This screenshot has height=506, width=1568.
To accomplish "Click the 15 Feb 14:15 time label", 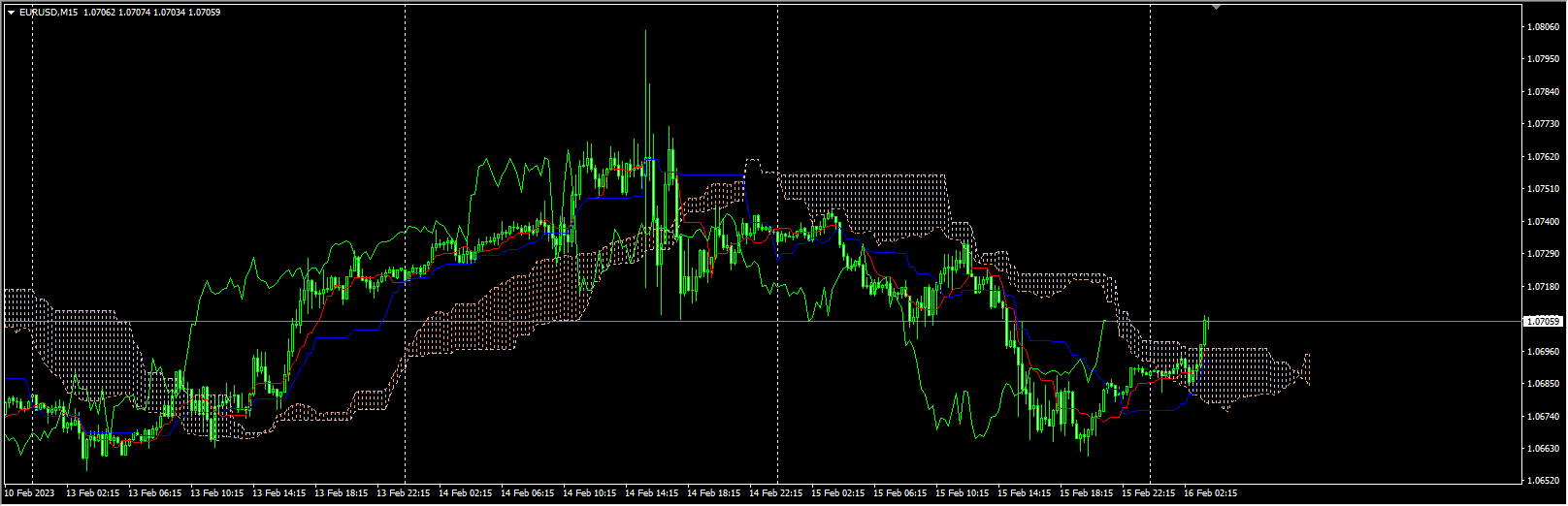I will [1025, 493].
